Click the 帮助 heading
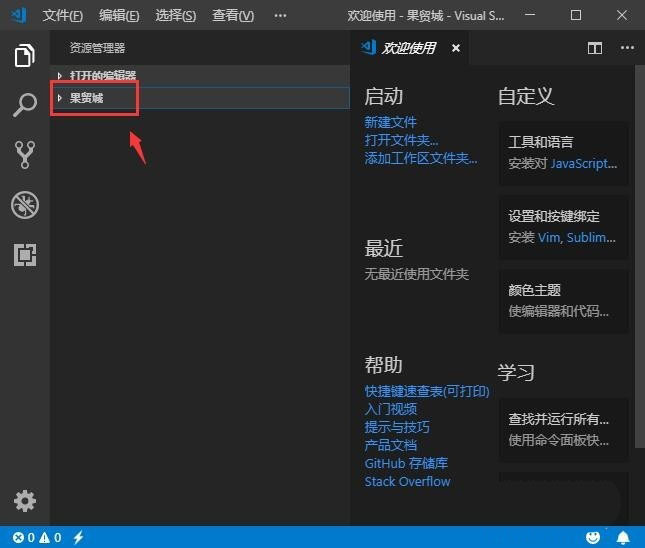 (x=383, y=365)
